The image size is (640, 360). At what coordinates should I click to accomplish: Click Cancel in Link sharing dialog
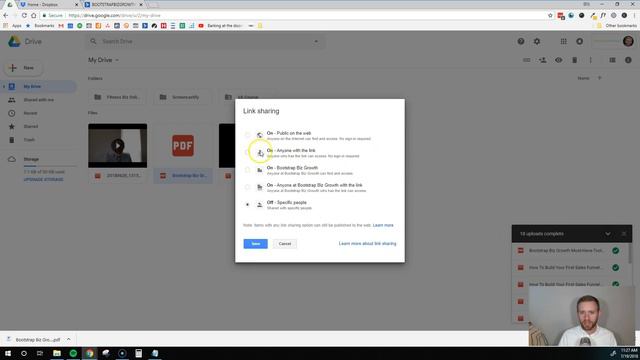(x=285, y=244)
